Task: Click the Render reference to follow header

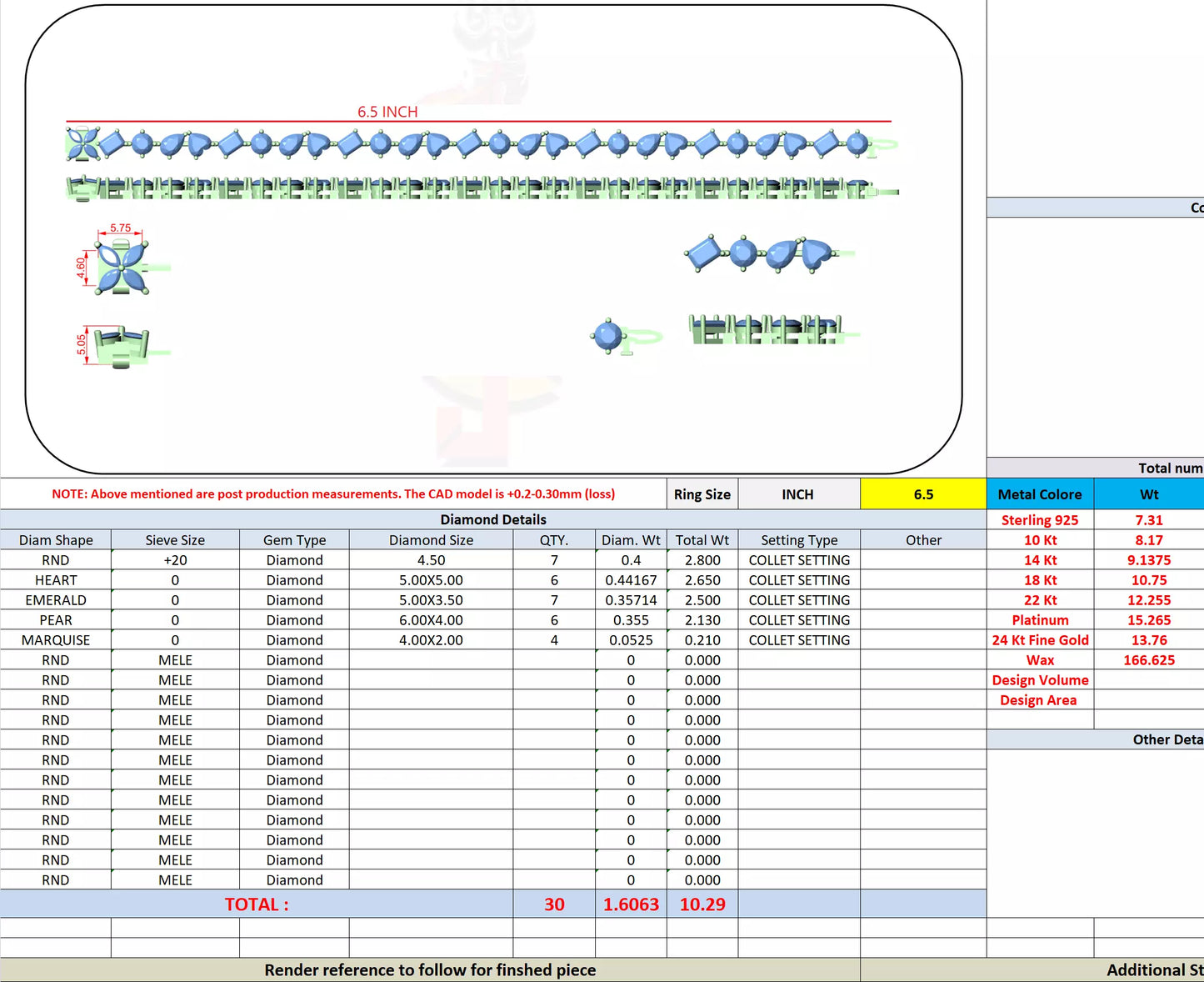Action: point(430,970)
